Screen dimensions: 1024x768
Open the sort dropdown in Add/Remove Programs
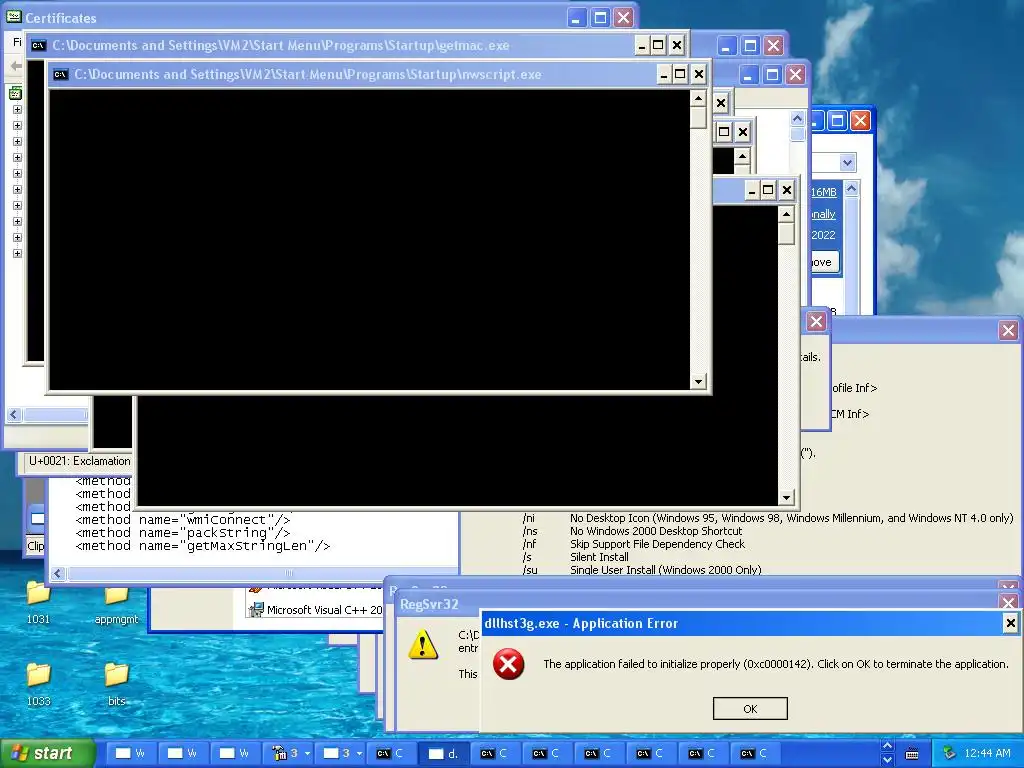(847, 163)
